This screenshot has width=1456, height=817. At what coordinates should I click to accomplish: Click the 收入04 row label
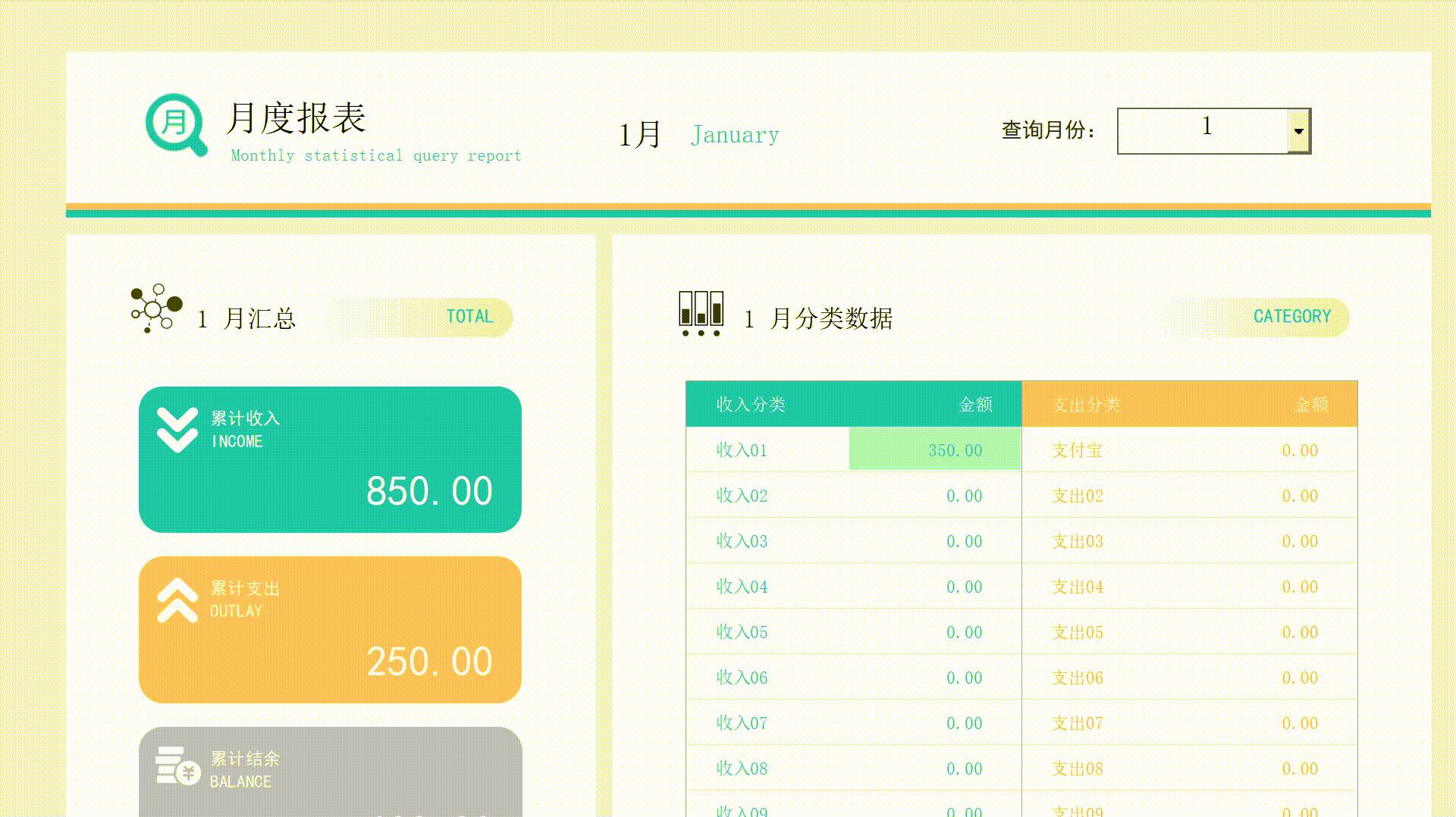[x=742, y=587]
